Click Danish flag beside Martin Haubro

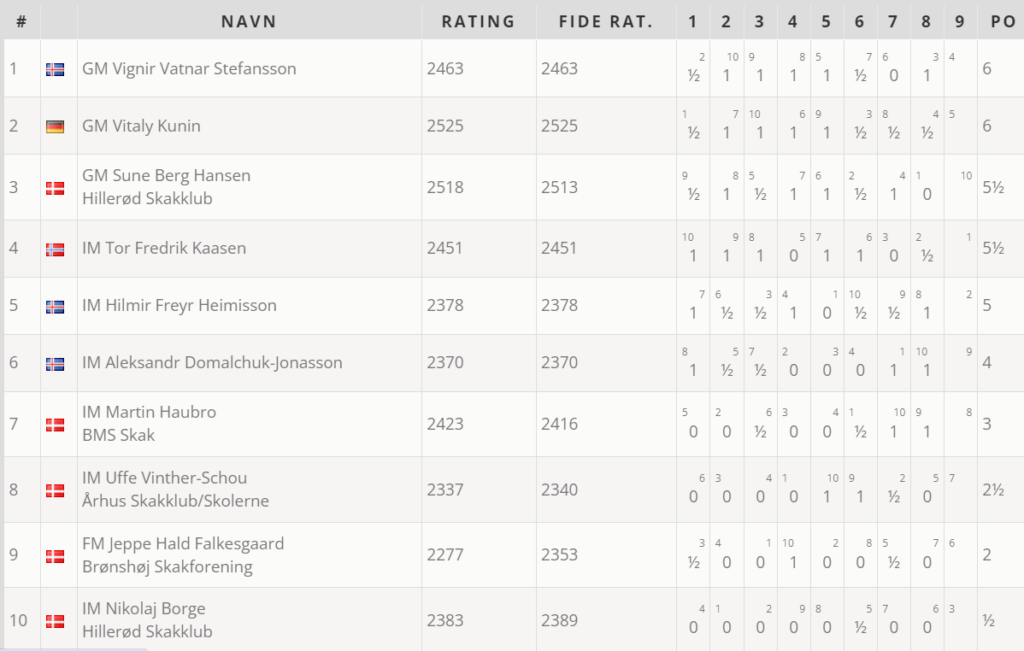coord(55,424)
